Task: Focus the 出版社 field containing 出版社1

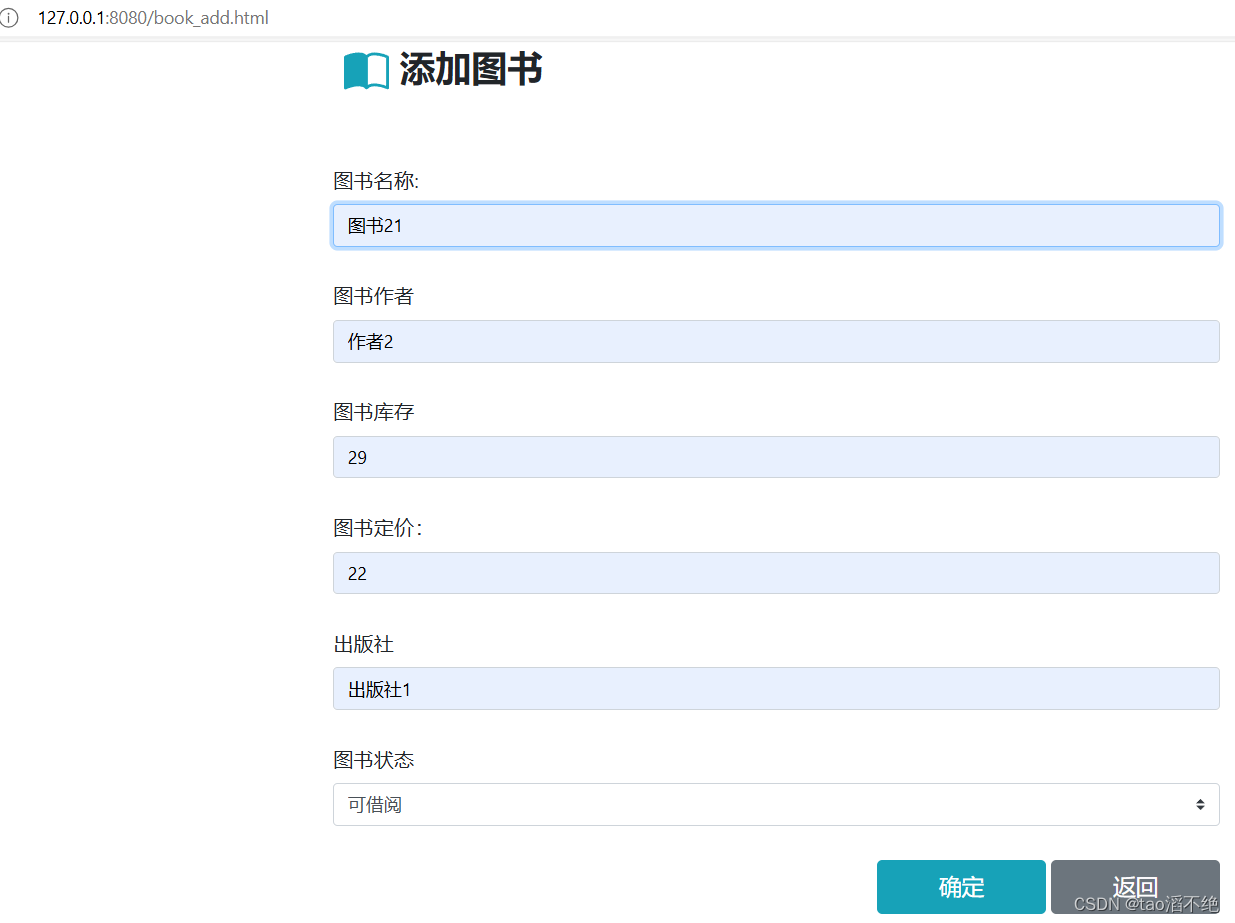Action: point(776,689)
